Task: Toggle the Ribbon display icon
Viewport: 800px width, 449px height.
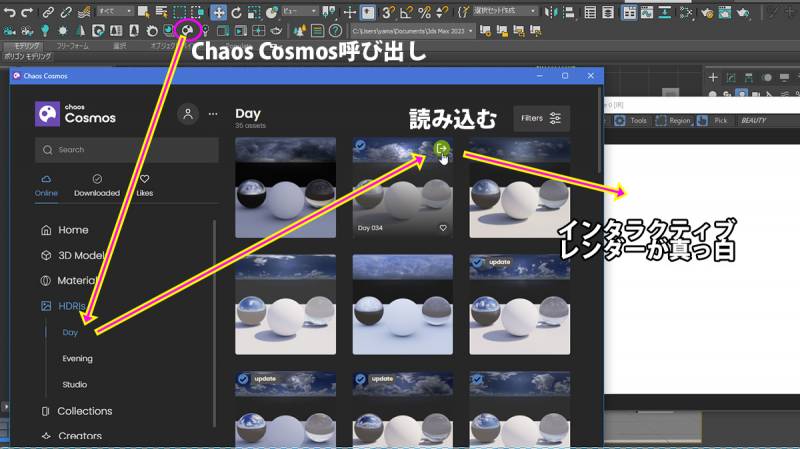Action: [630, 12]
